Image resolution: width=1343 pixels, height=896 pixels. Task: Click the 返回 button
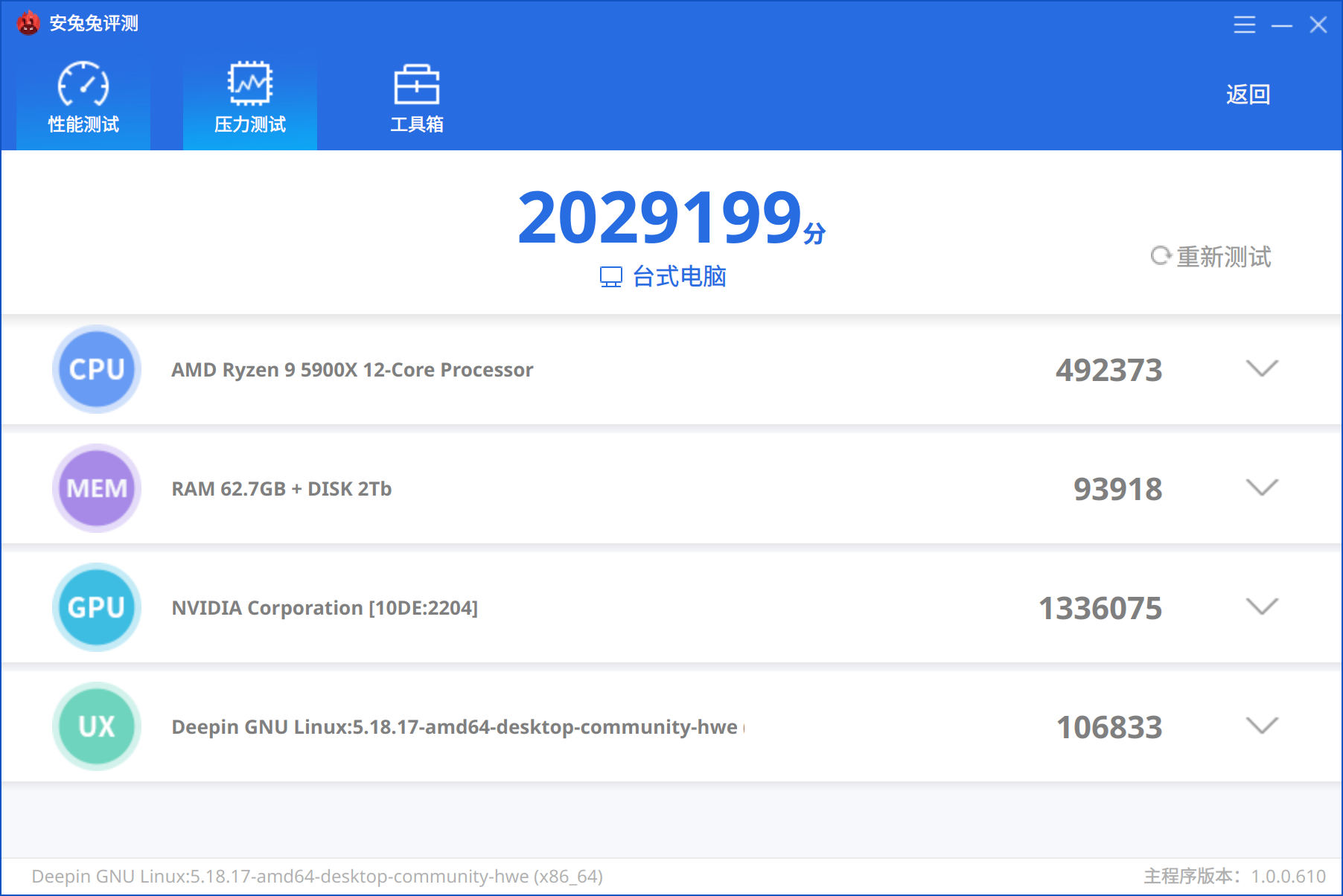[1248, 95]
